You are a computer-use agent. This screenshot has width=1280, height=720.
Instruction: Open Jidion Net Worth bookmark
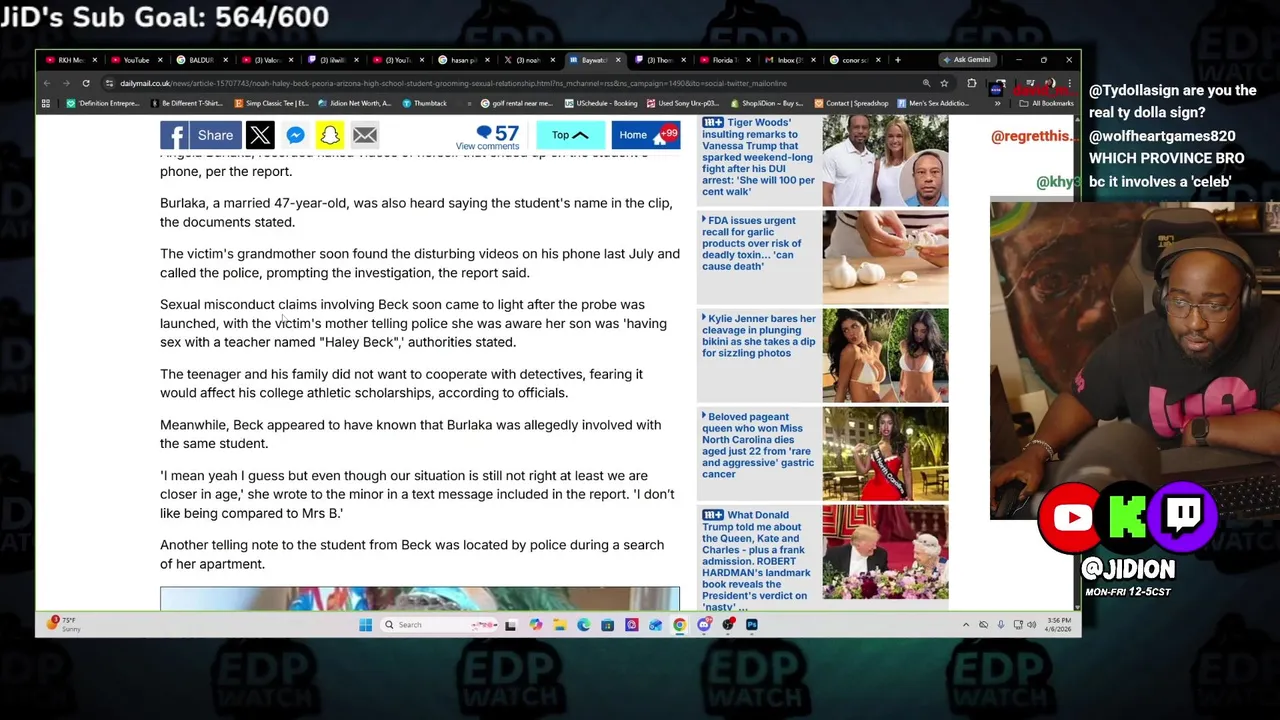pyautogui.click(x=355, y=103)
